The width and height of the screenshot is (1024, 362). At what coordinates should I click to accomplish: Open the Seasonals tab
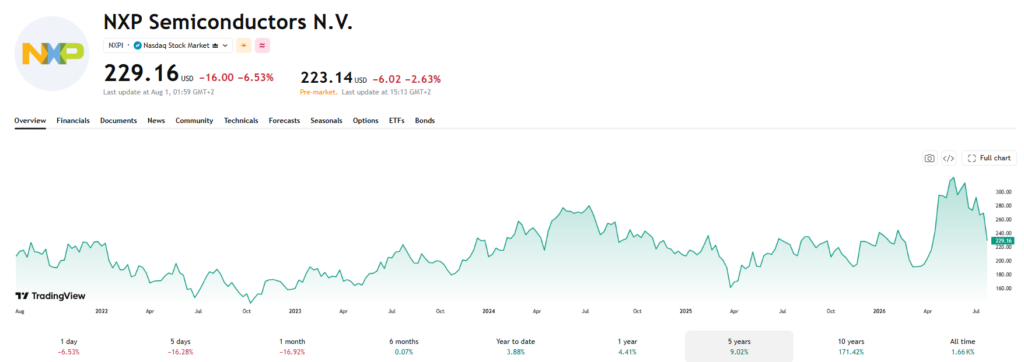coord(326,121)
